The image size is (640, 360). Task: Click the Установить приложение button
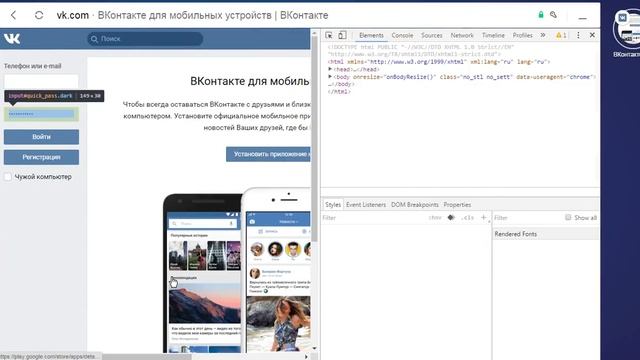[269, 154]
